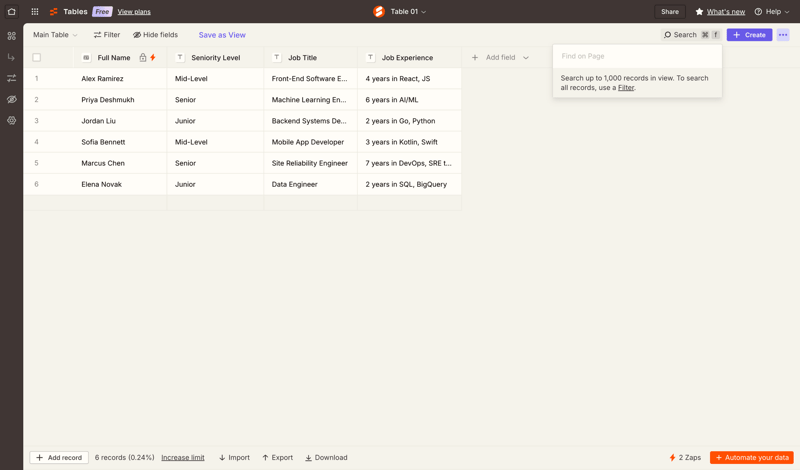This screenshot has width=800, height=470.
Task: Click the Seniority Level column header
Action: tap(215, 57)
